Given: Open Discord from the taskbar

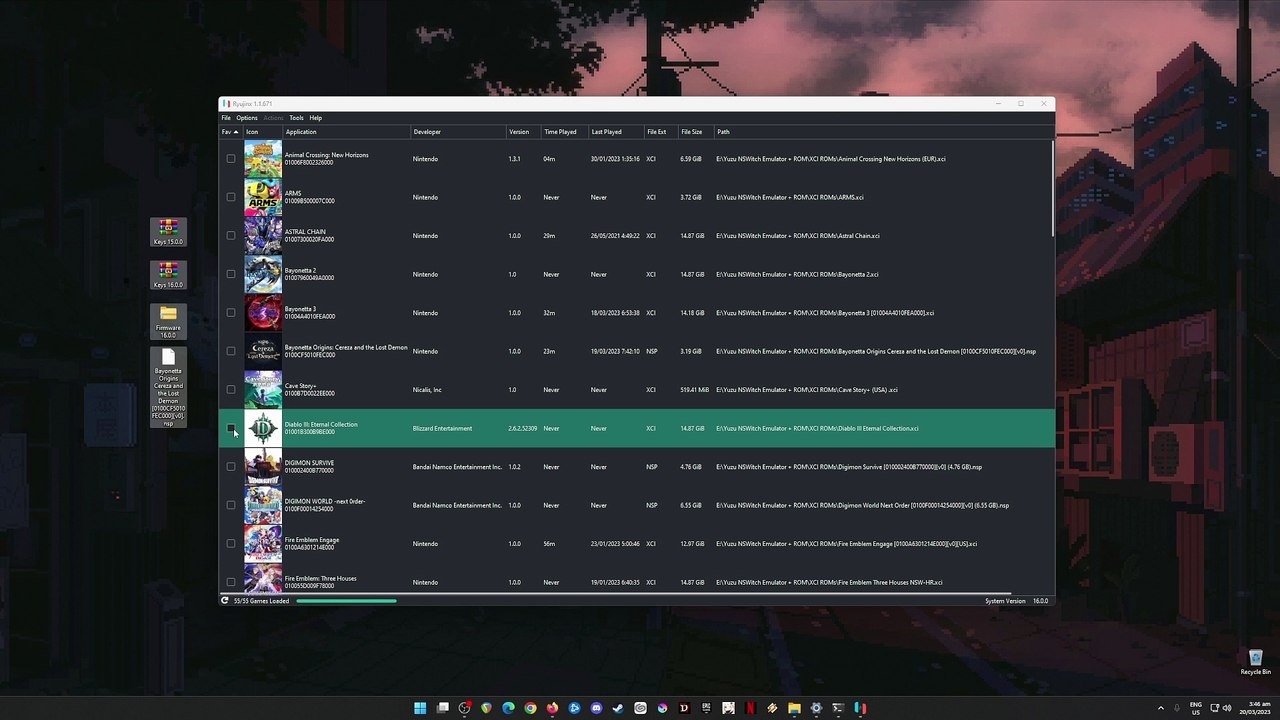Looking at the screenshot, I should tap(596, 708).
